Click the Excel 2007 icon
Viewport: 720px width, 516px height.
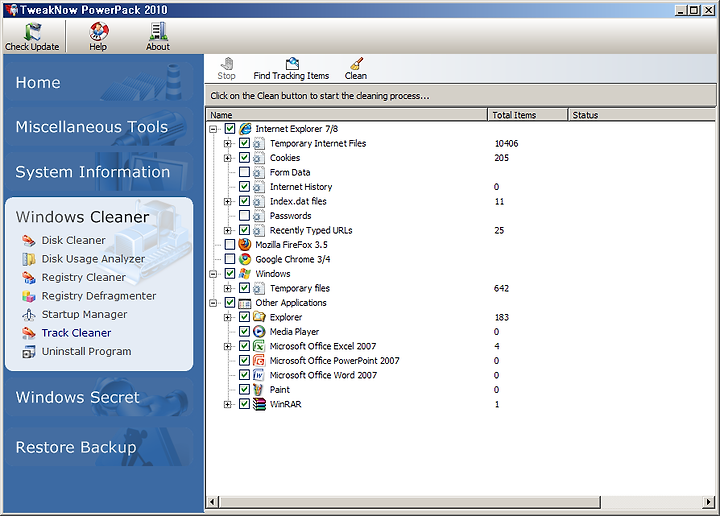click(x=259, y=346)
